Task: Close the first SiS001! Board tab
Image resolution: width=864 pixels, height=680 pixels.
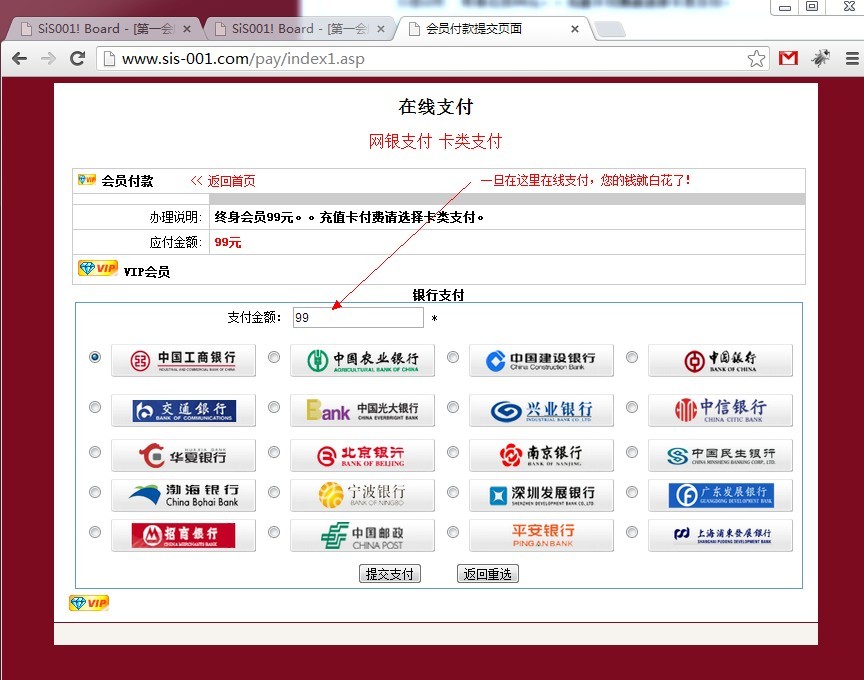Action: pos(187,29)
